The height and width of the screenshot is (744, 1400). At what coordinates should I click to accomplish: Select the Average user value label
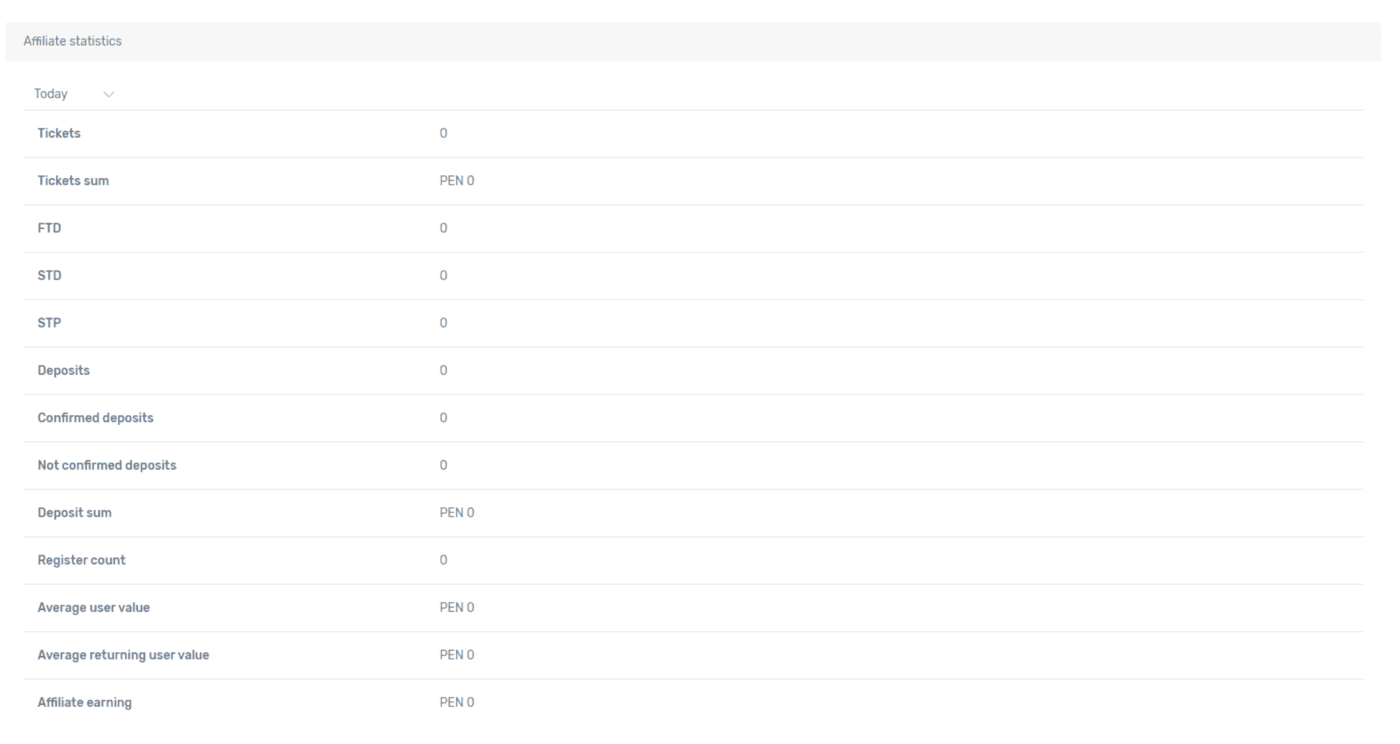(93, 608)
